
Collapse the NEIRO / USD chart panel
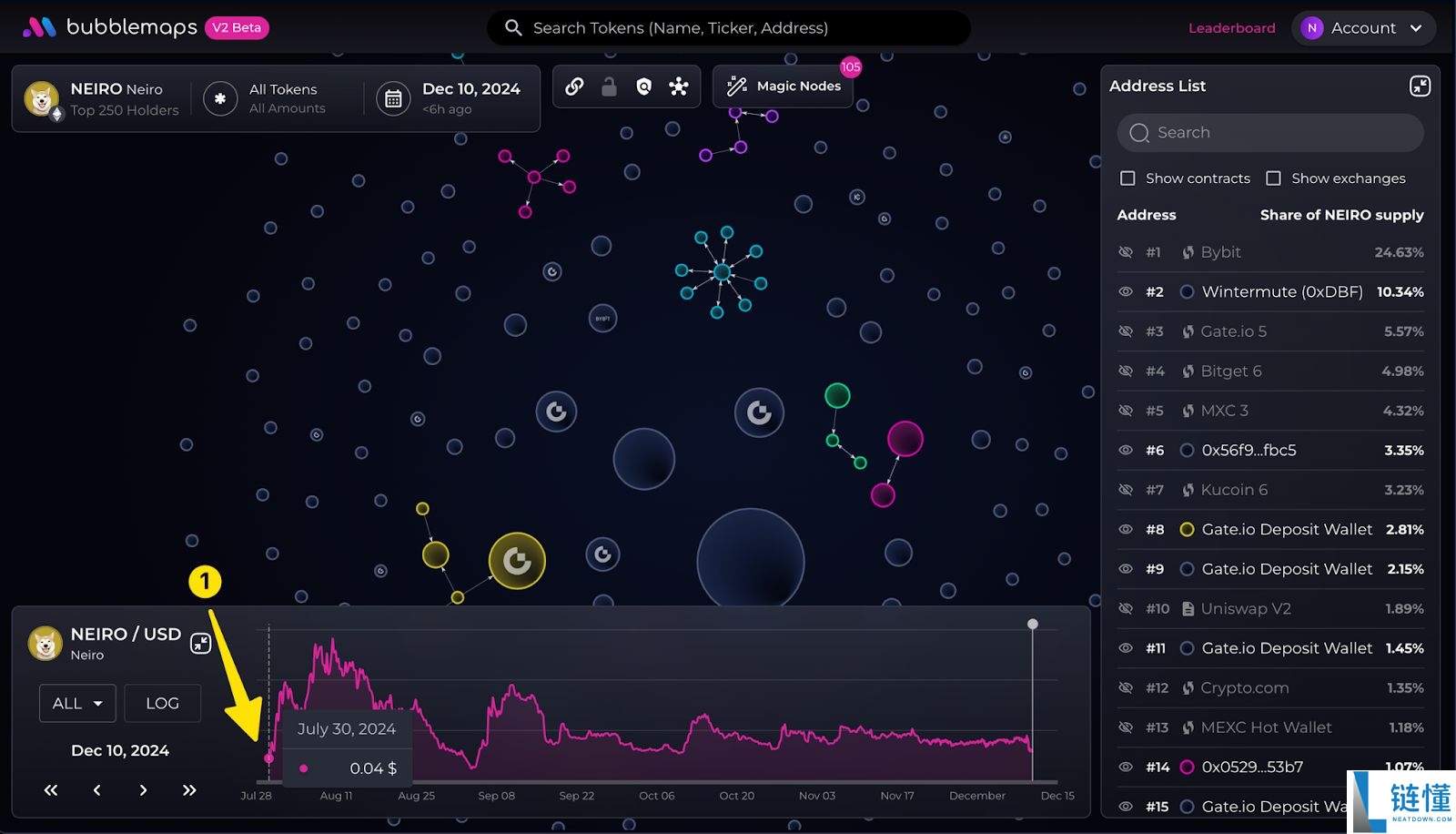tap(200, 643)
